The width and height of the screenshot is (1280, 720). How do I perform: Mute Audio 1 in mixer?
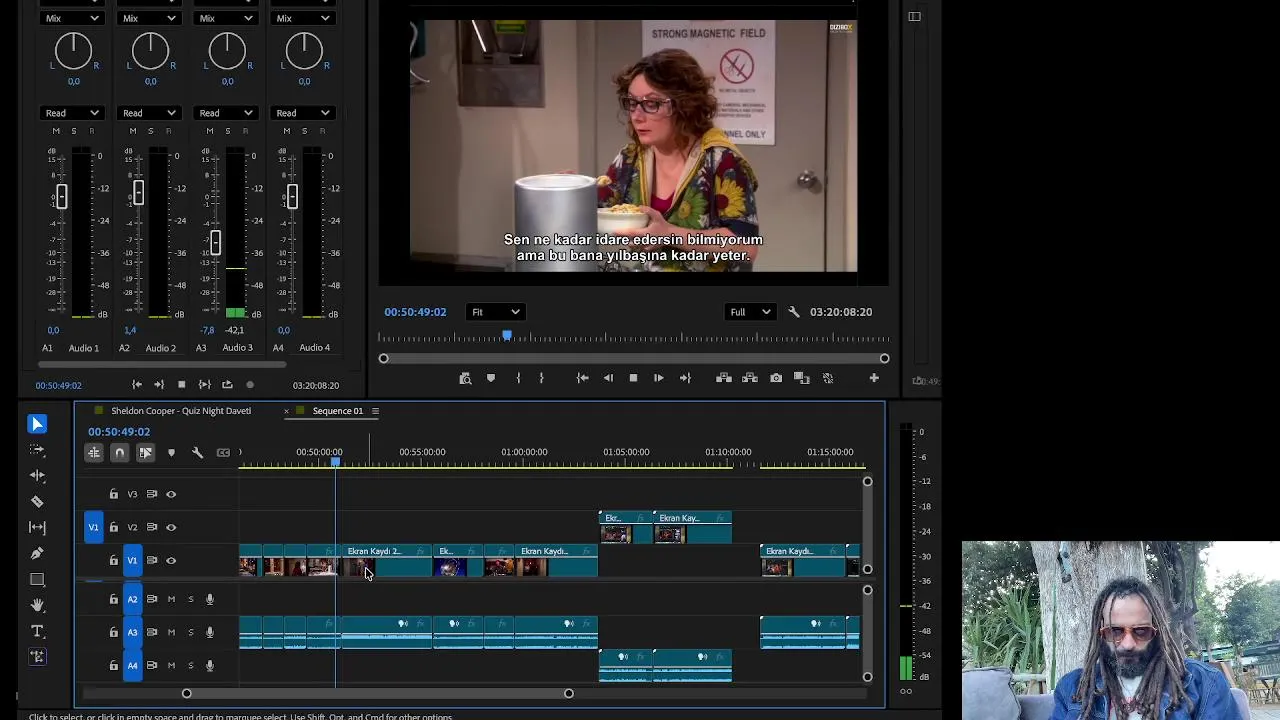pyautogui.click(x=56, y=131)
